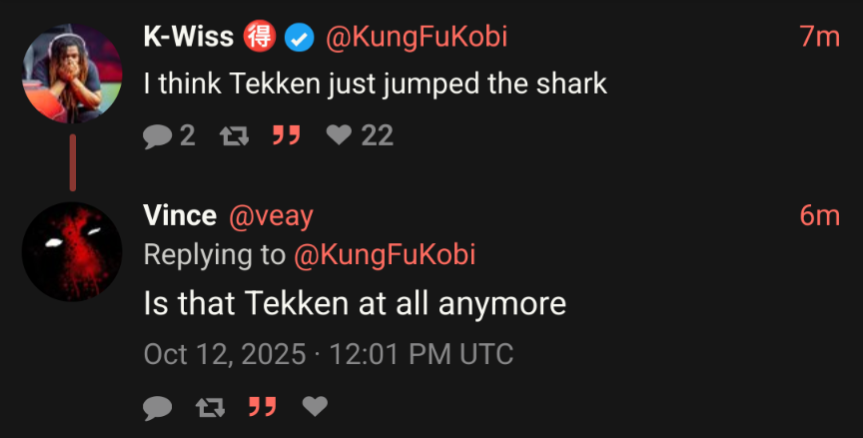Screen dimensions: 863x438
Task: Click the @KungFuKobi handle in the header
Action: (x=416, y=37)
